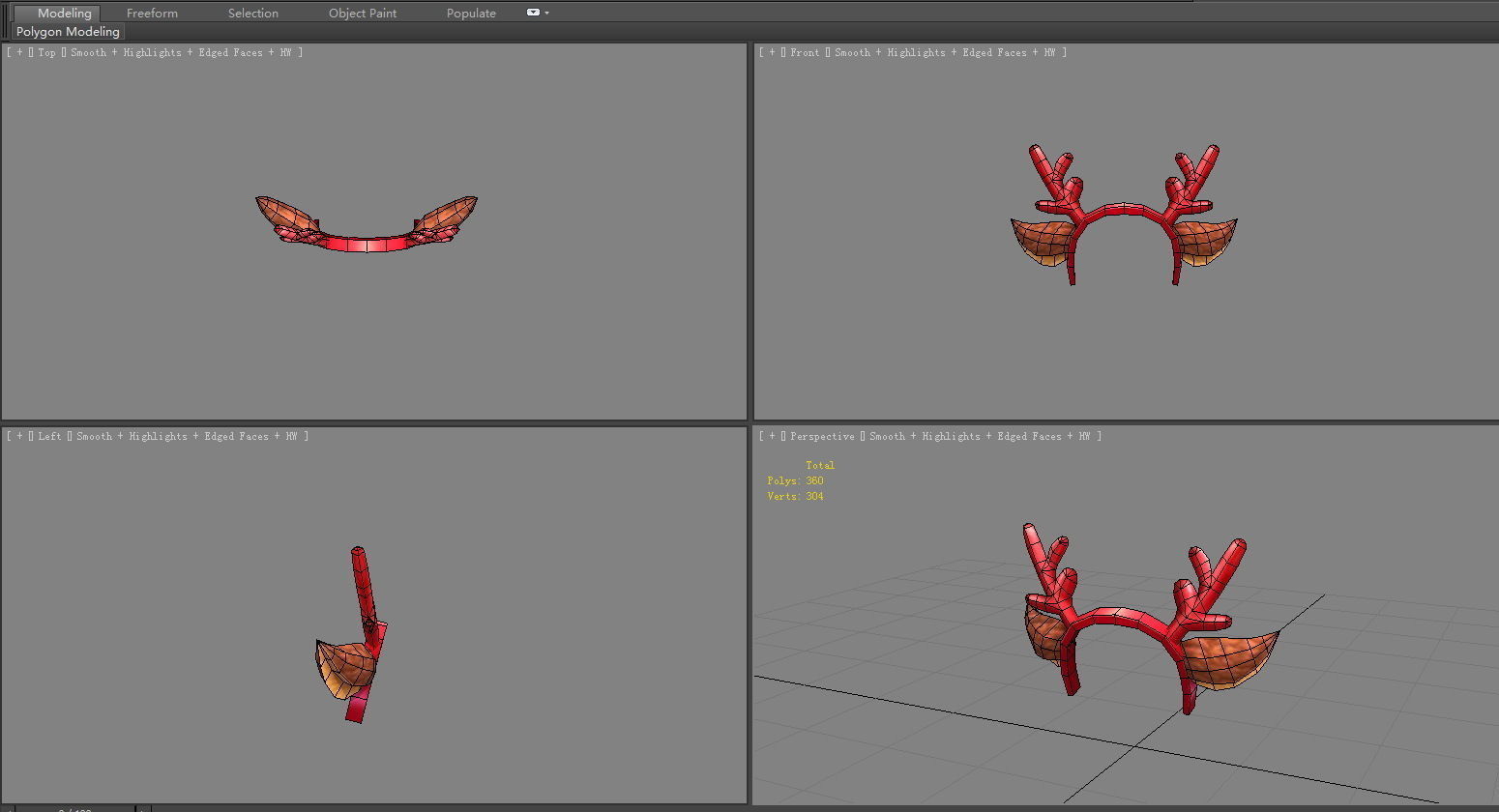Screen dimensions: 1499x812
Task: Open the Perspective viewport [+] general menu
Action: click(x=772, y=437)
